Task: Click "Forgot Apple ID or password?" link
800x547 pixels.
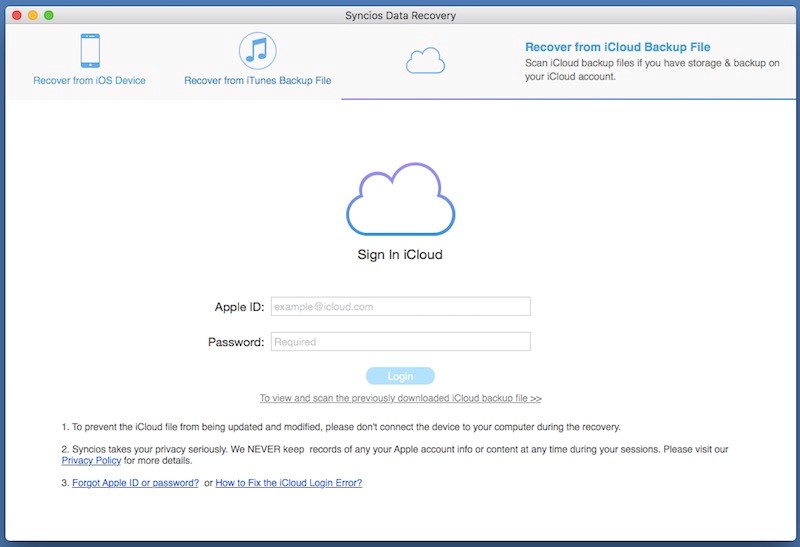Action: (x=135, y=483)
